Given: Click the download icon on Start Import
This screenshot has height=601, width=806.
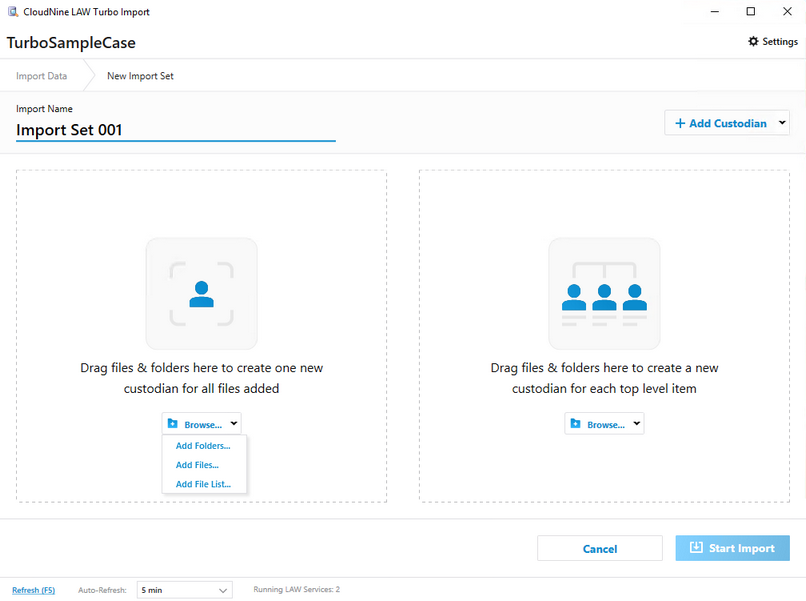Looking at the screenshot, I should pyautogui.click(x=695, y=548).
